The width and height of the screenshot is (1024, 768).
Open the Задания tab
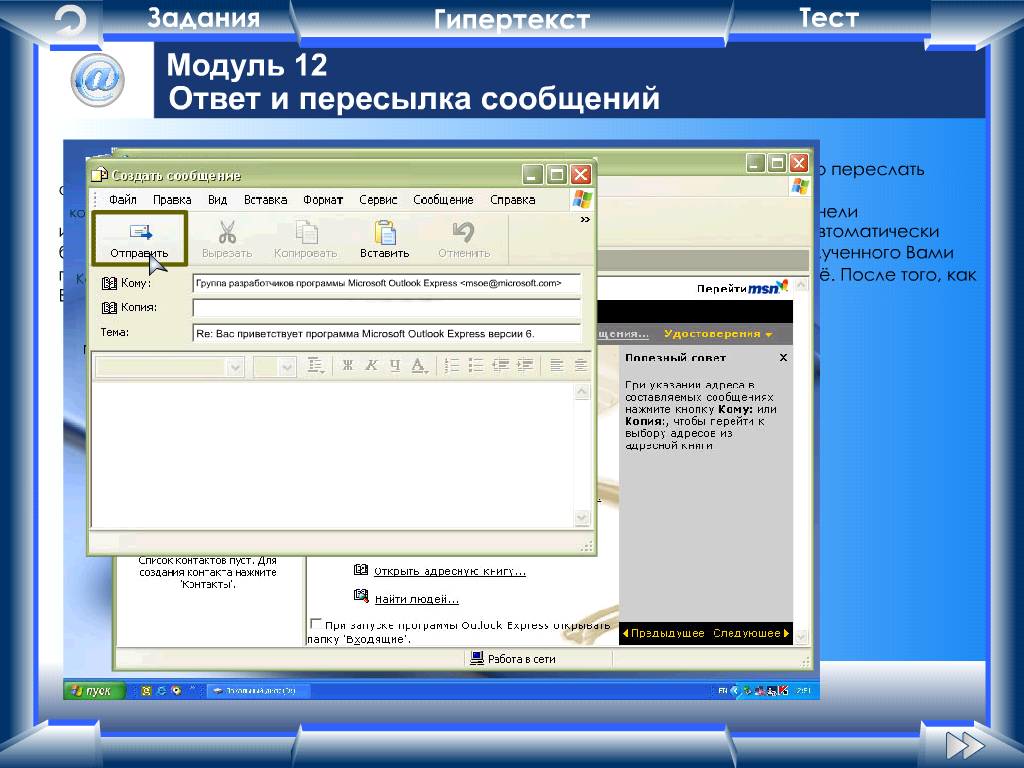tap(203, 18)
